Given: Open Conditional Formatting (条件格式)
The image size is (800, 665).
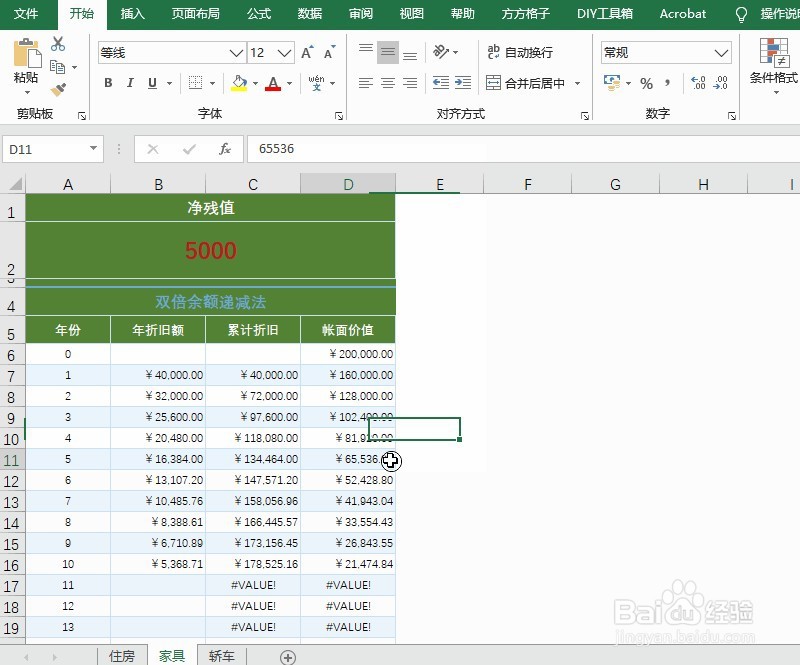Looking at the screenshot, I should pos(774,65).
